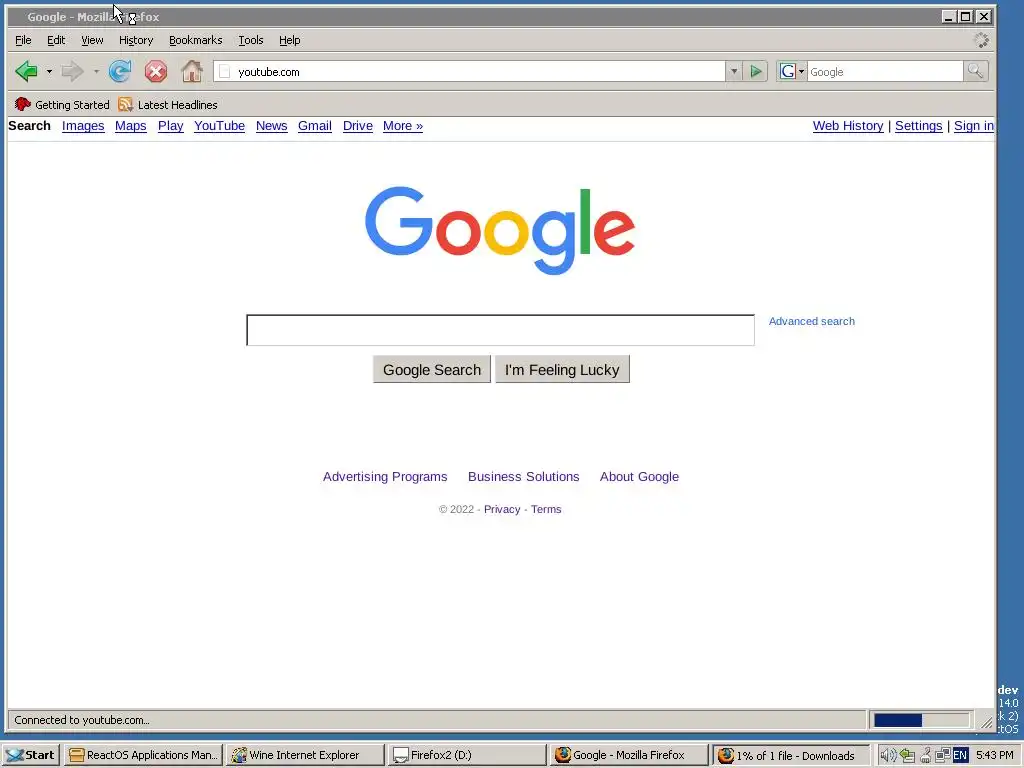Open the News link
1024x768 pixels.
pos(272,126)
